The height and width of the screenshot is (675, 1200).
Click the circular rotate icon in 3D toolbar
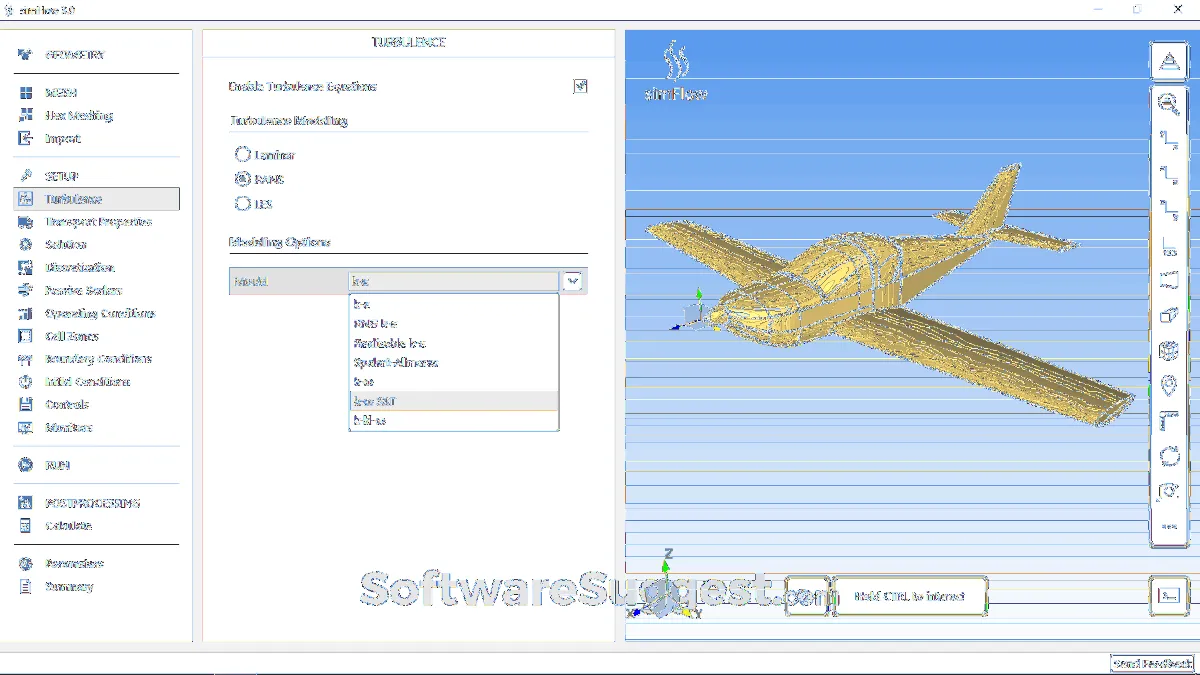tap(1168, 457)
